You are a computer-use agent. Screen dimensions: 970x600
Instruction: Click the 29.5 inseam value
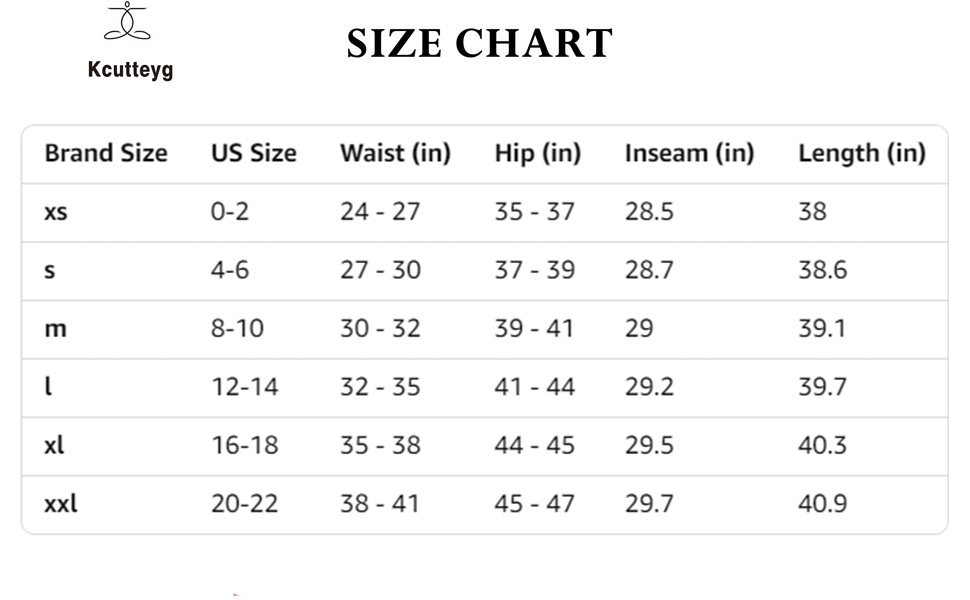click(x=649, y=445)
